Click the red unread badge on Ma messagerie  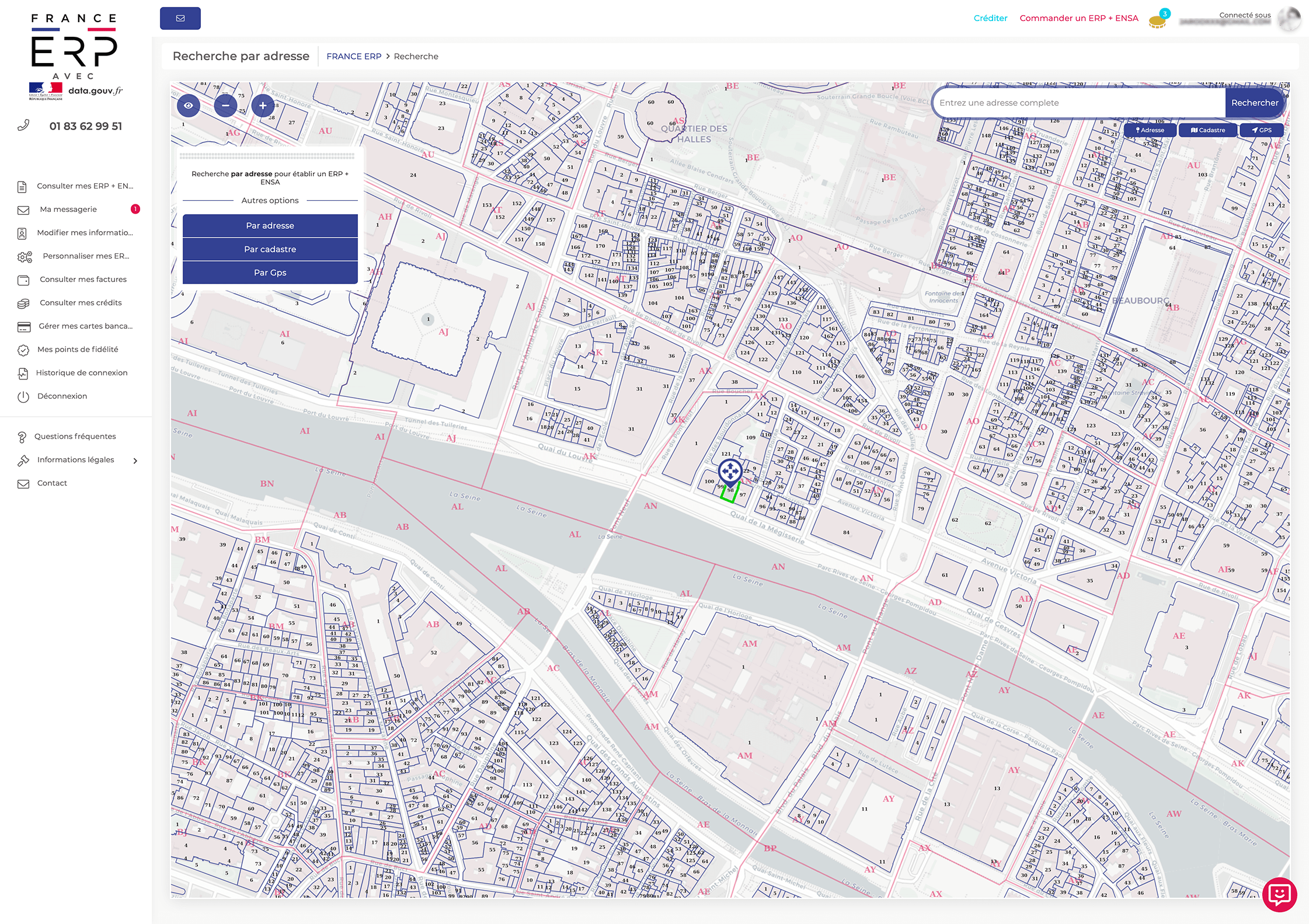click(x=135, y=209)
